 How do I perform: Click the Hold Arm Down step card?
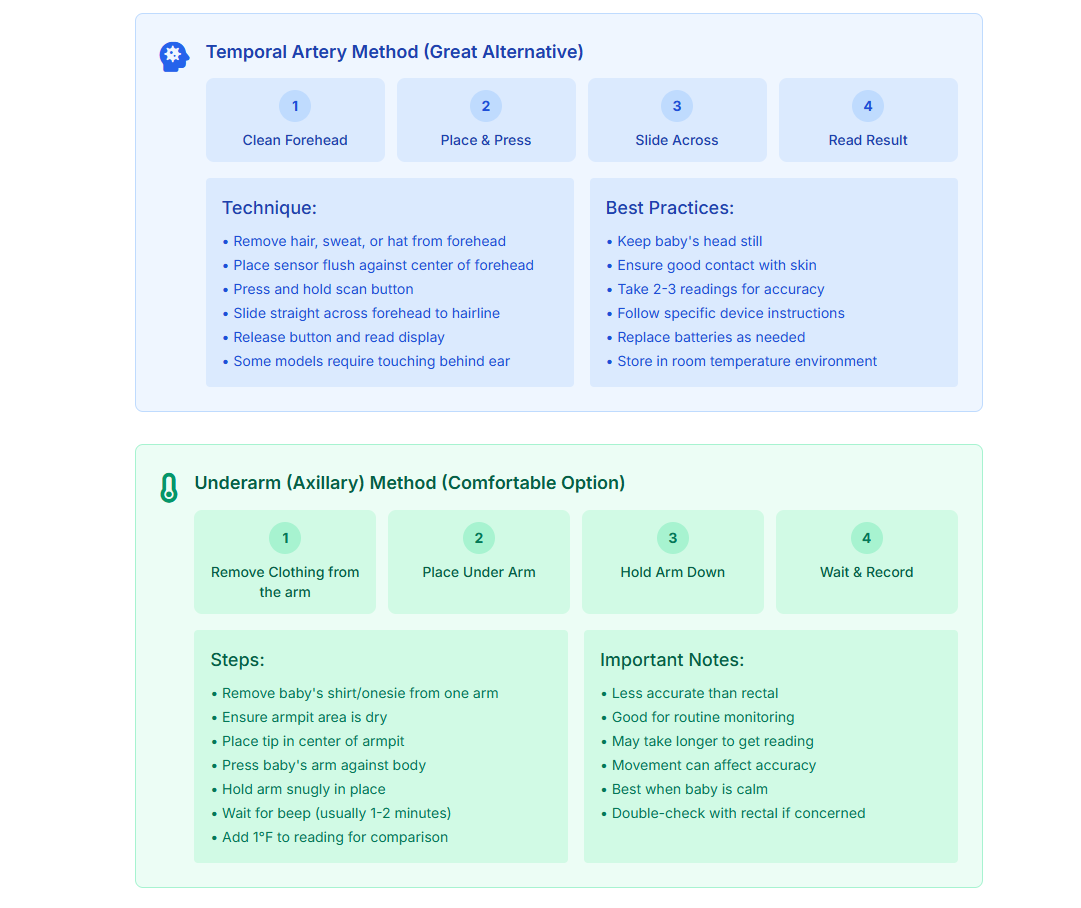tap(673, 562)
